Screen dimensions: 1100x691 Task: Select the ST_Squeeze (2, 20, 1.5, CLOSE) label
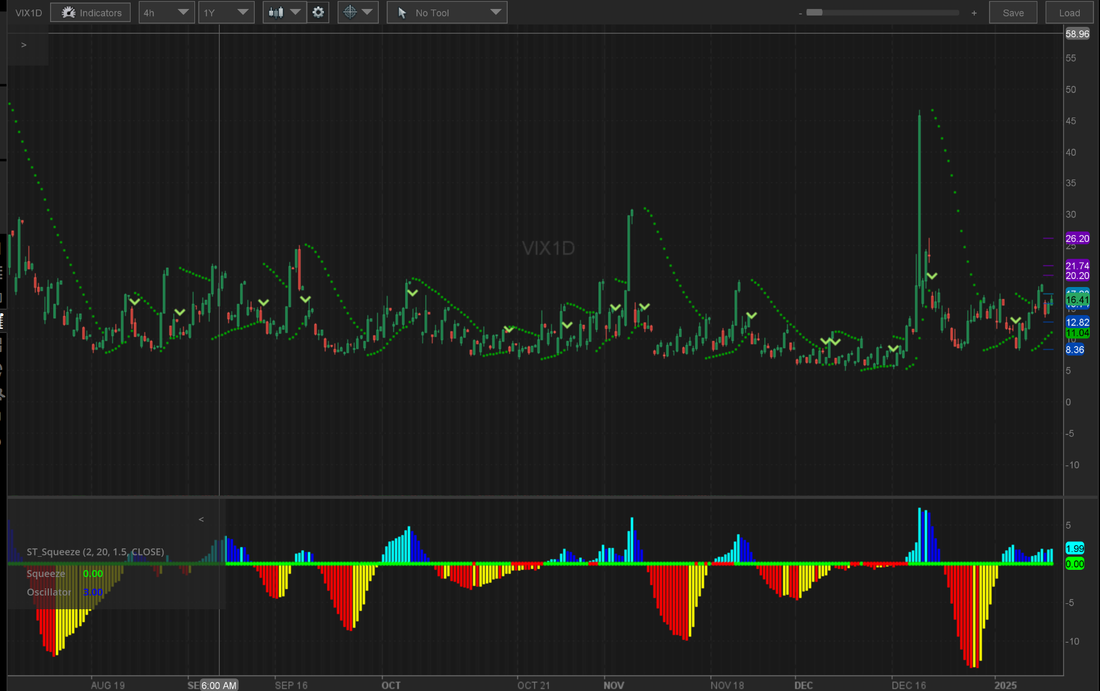point(95,552)
